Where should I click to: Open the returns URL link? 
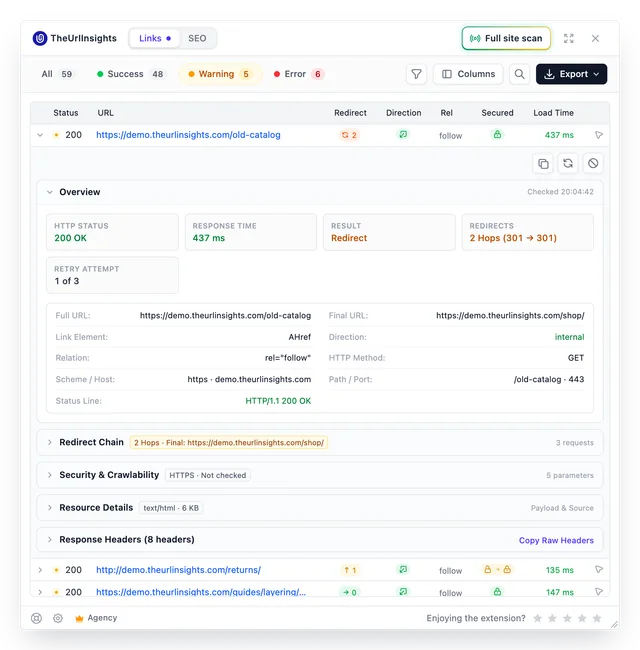click(178, 570)
